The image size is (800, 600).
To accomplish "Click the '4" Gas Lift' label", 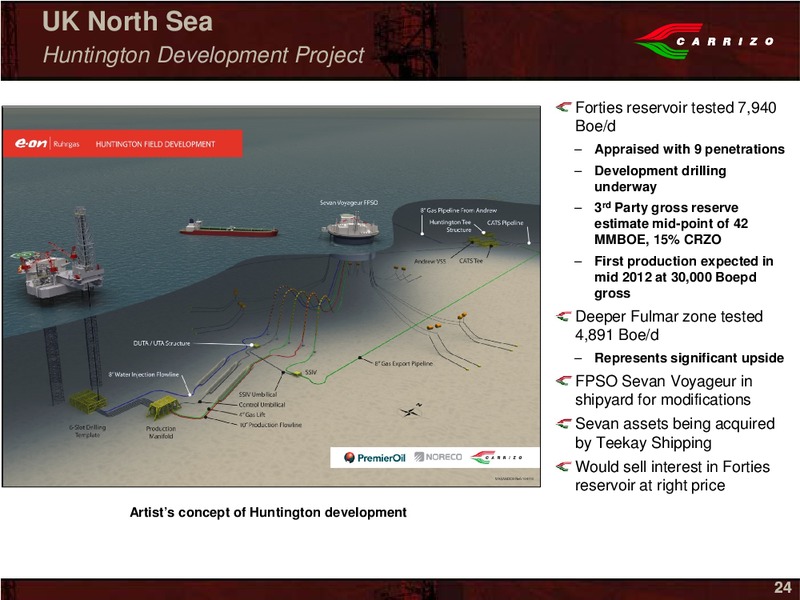I will [x=252, y=415].
